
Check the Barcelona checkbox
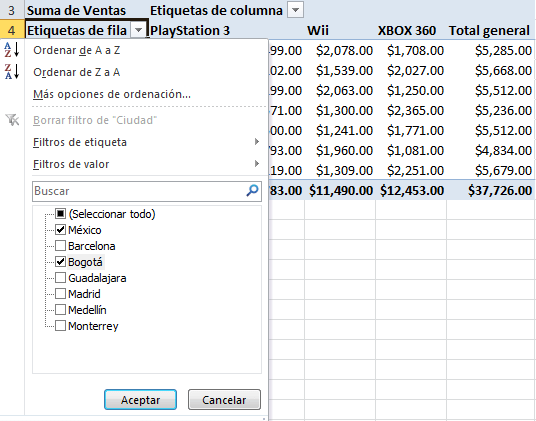(60, 246)
